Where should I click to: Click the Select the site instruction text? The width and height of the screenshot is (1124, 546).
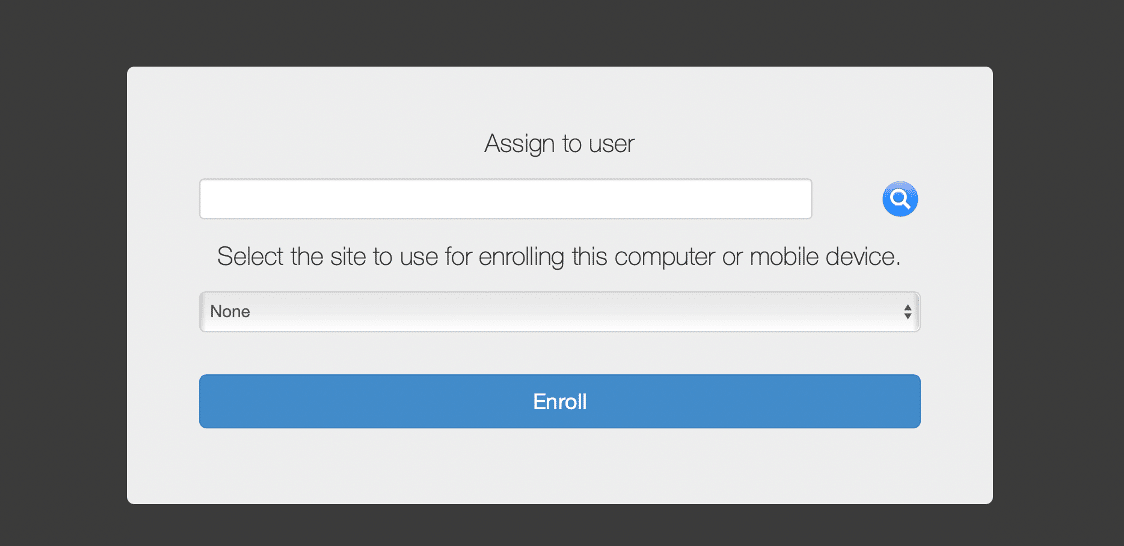(x=559, y=257)
